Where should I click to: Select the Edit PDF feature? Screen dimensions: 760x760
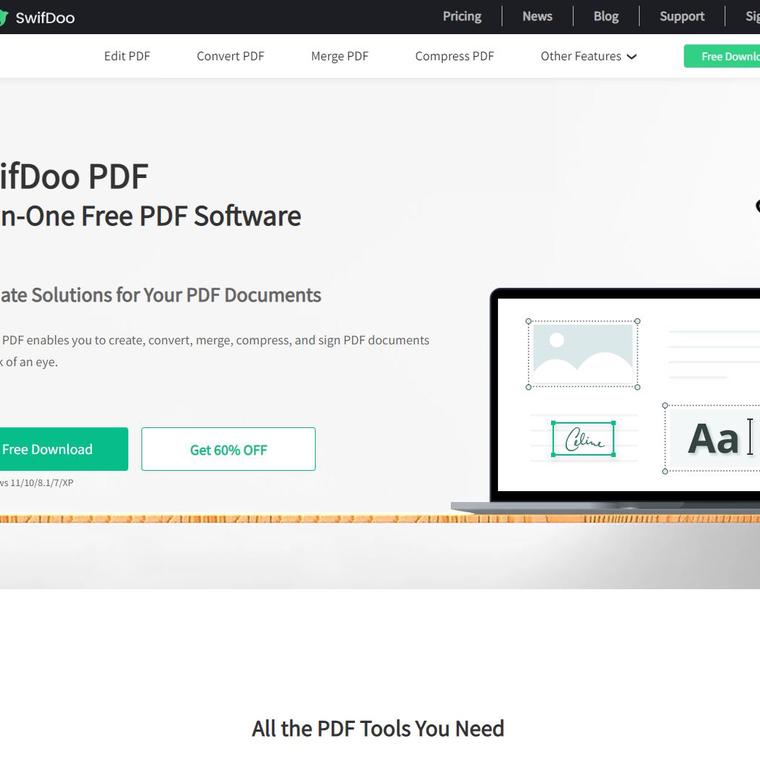coord(127,56)
